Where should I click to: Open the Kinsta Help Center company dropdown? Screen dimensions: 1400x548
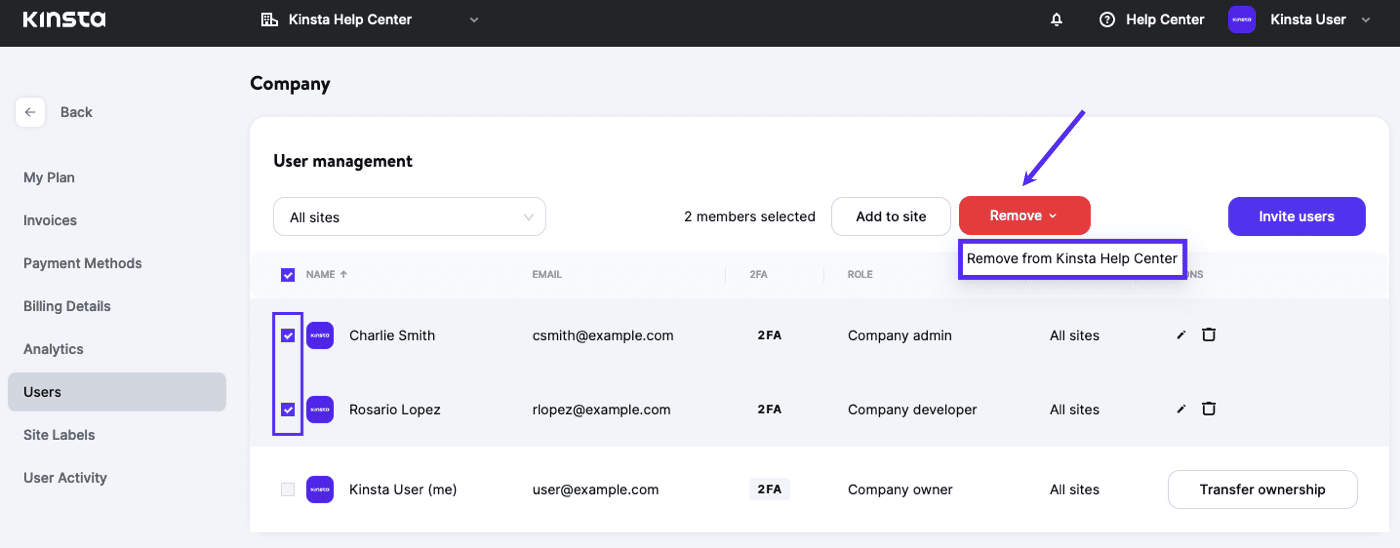click(370, 20)
